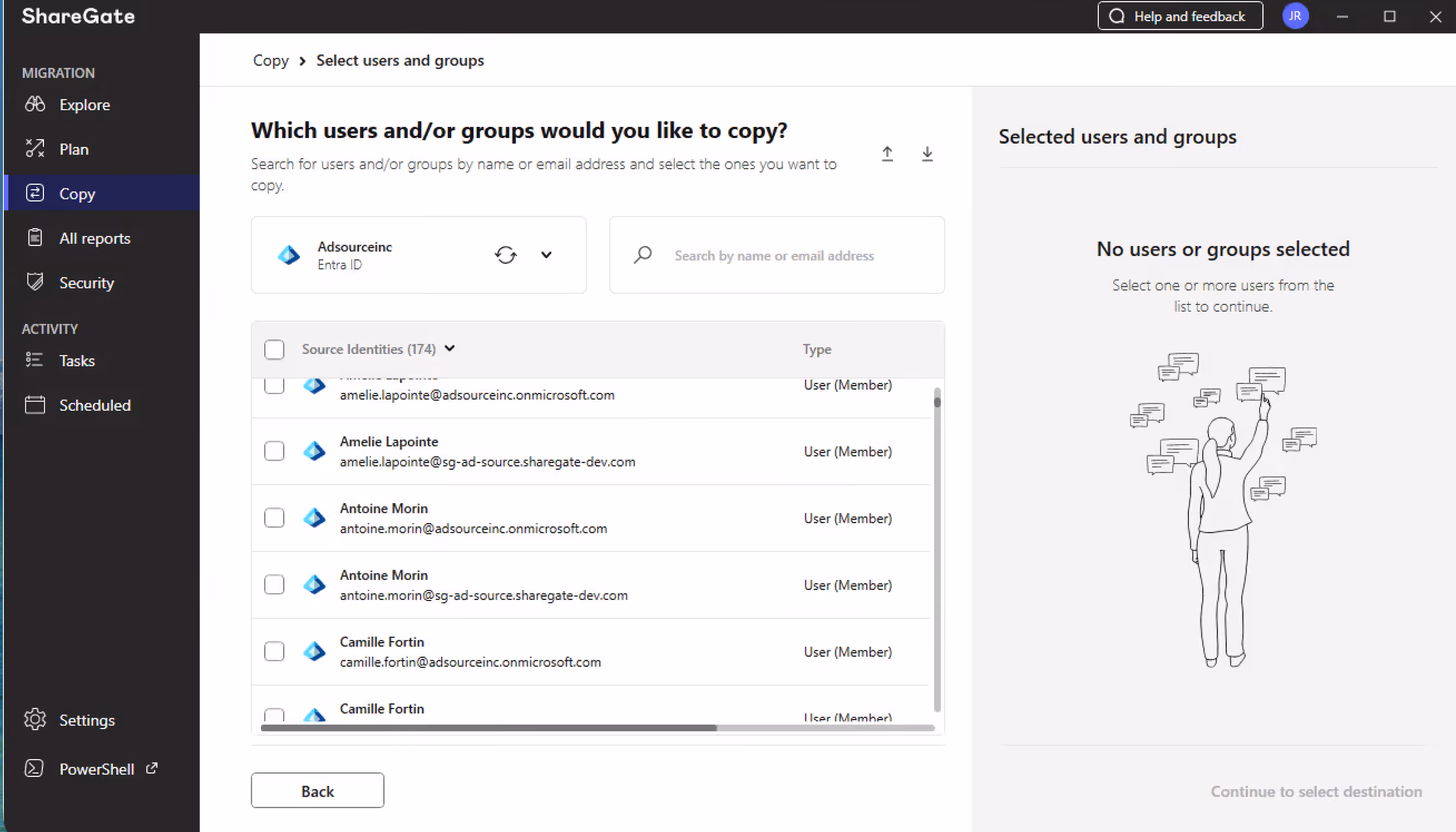Check antoine.morin@adsourceinc.onmicrosoft.com row checkbox
Viewport: 1456px width, 832px height.
274,518
